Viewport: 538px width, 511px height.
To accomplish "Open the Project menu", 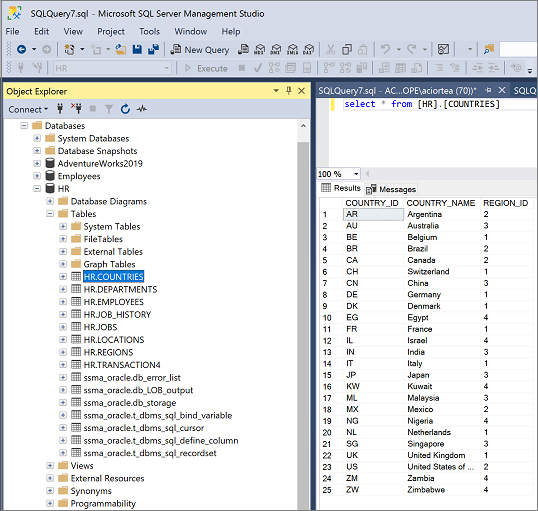I will pyautogui.click(x=111, y=32).
